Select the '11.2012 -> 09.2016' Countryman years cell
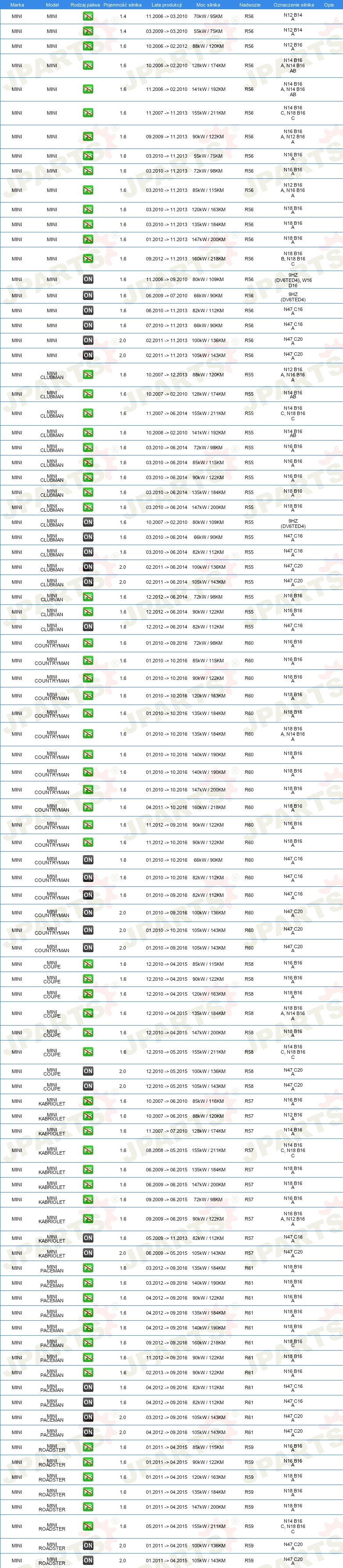The width and height of the screenshot is (343, 1568). [167, 825]
